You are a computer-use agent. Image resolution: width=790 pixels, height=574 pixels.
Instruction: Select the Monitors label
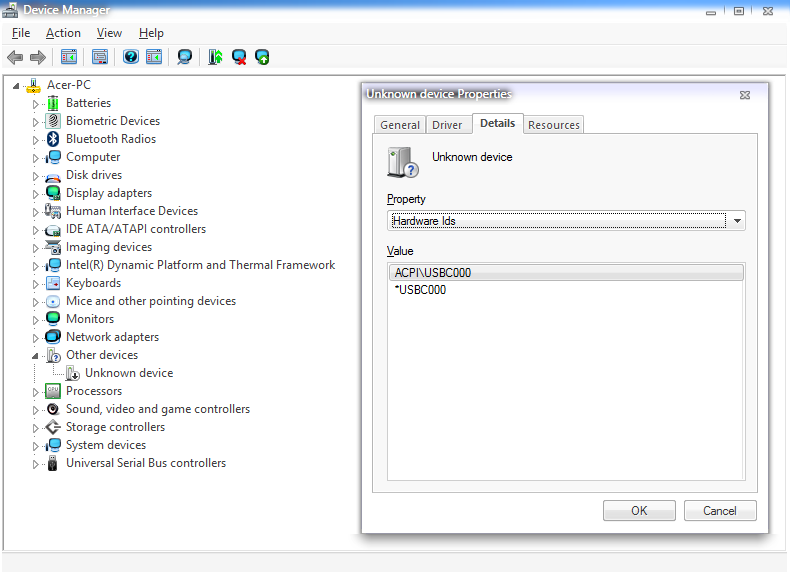90,319
